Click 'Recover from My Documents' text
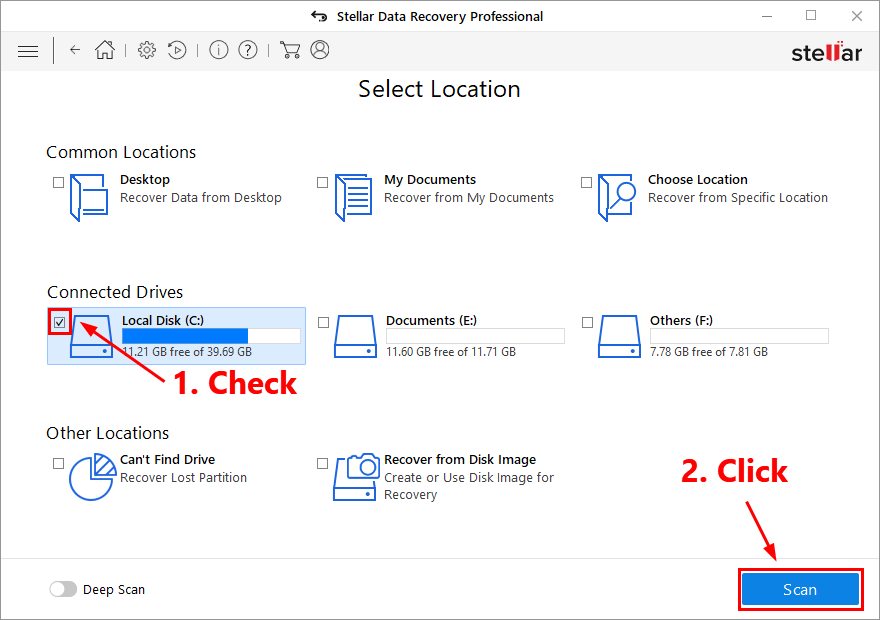 pyautogui.click(x=469, y=198)
